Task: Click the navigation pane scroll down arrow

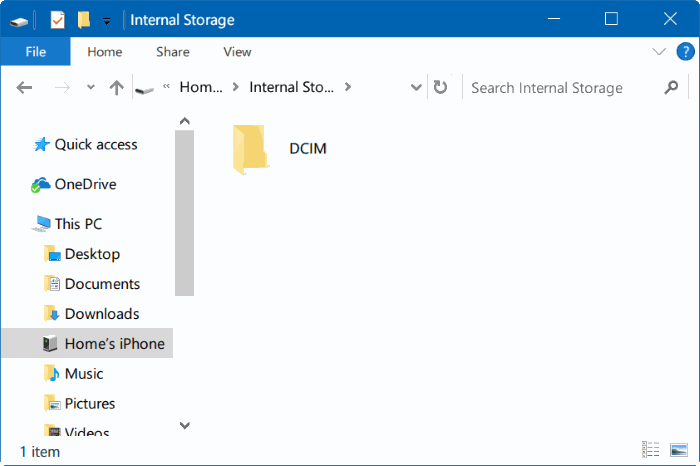Action: [184, 425]
